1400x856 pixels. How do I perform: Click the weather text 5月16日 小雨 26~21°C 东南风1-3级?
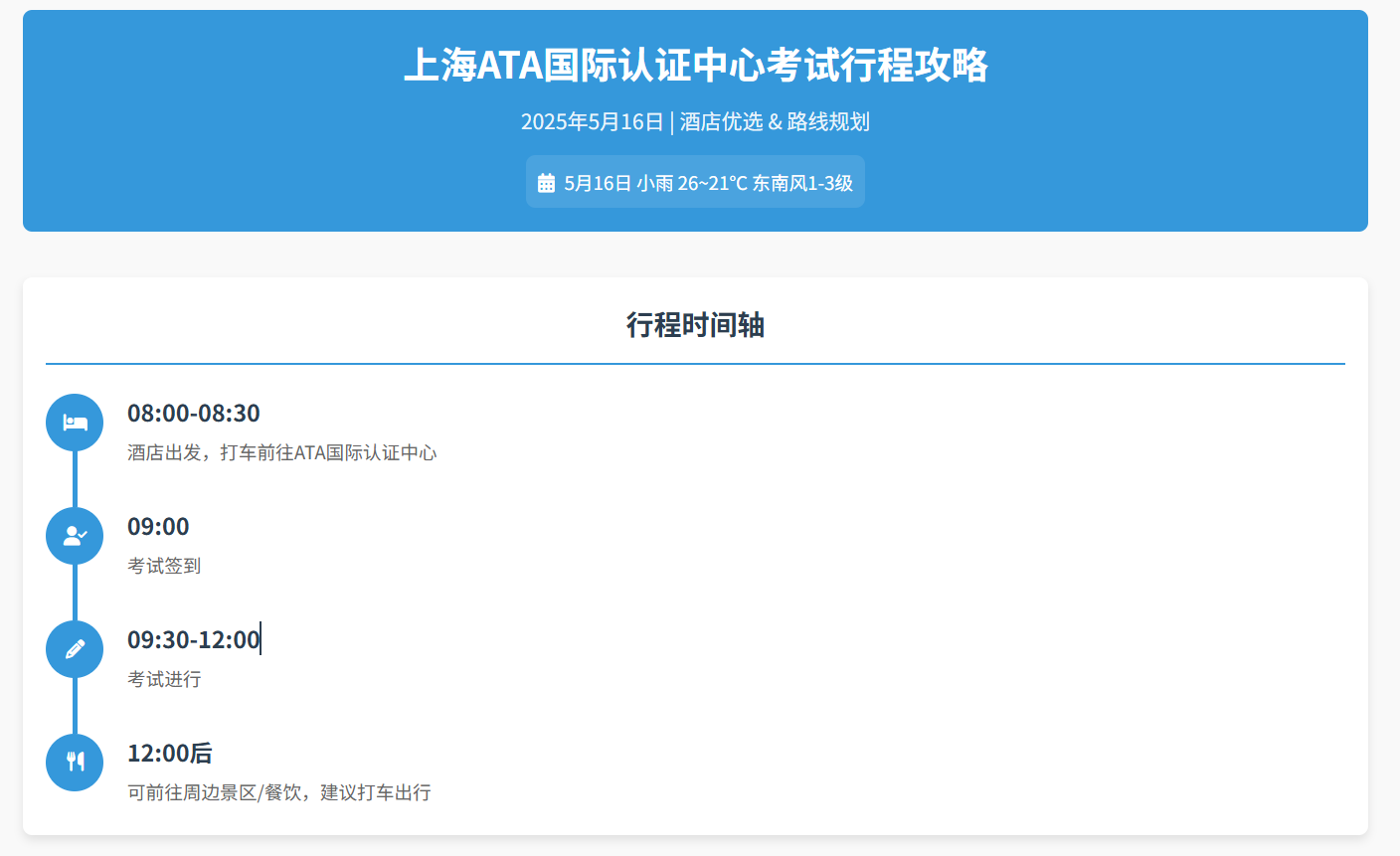[x=708, y=183]
